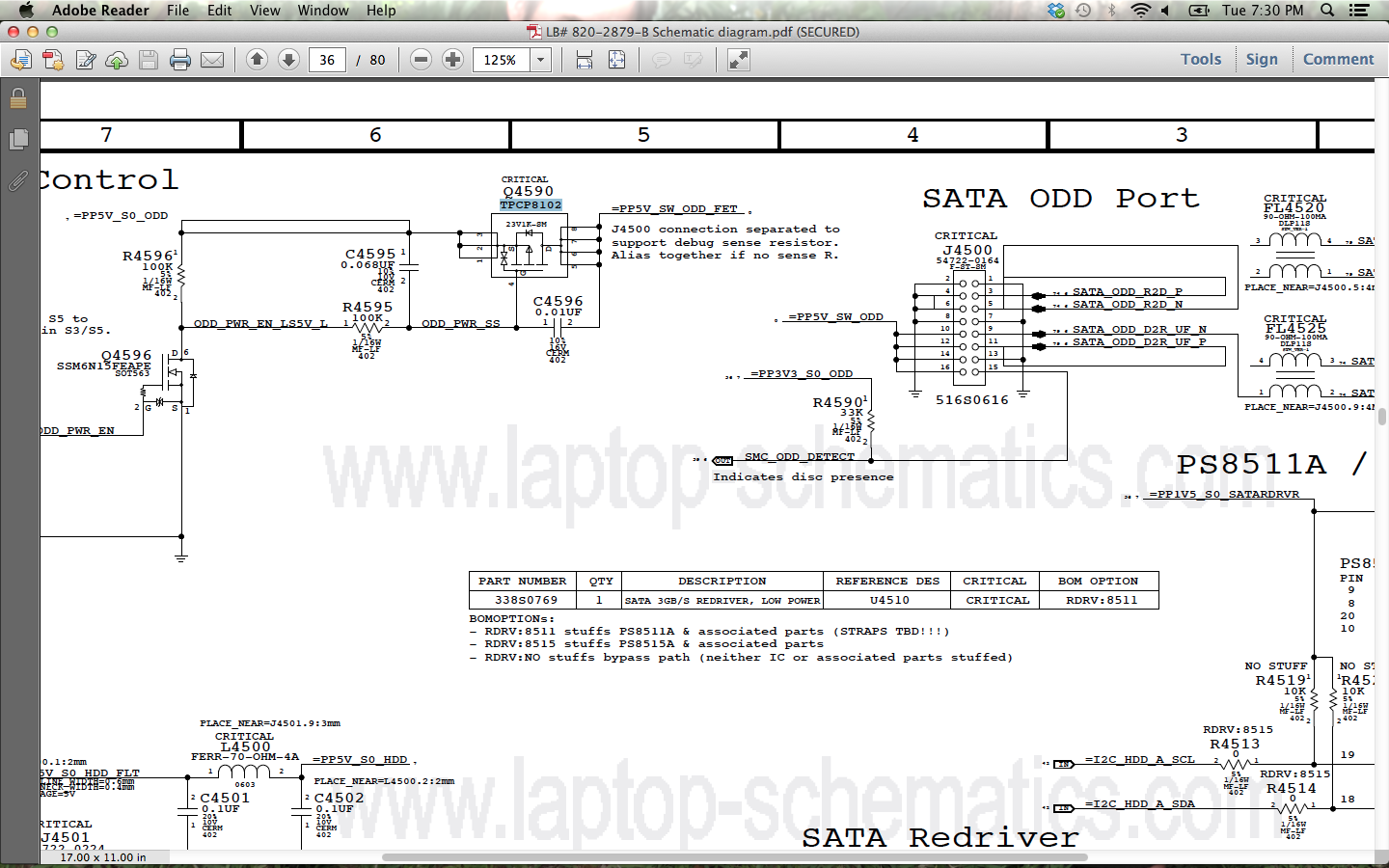This screenshot has height=868, width=1389.
Task: Click the RDRV:8511 BOM option cell
Action: 1102,600
